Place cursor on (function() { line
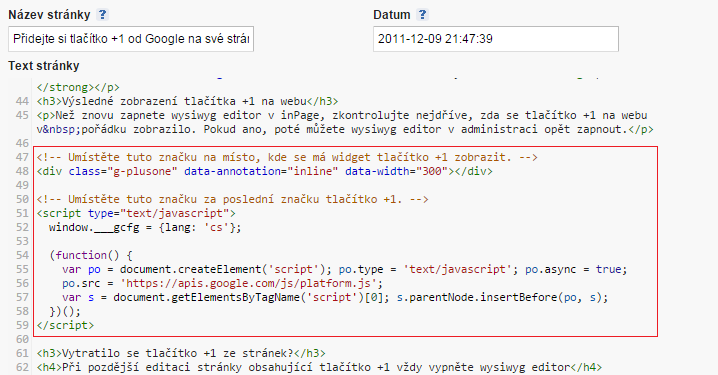718x375 pixels. [91, 255]
